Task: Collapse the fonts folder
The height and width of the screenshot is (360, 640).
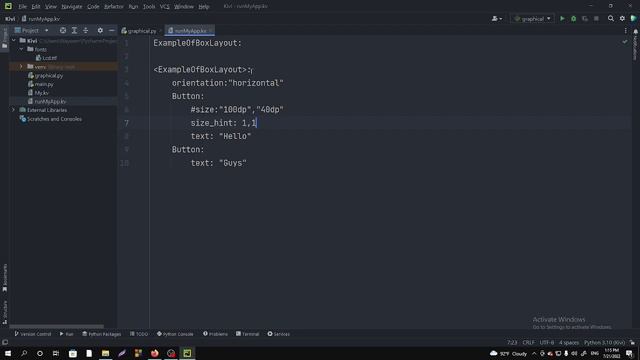Action: click(x=21, y=49)
